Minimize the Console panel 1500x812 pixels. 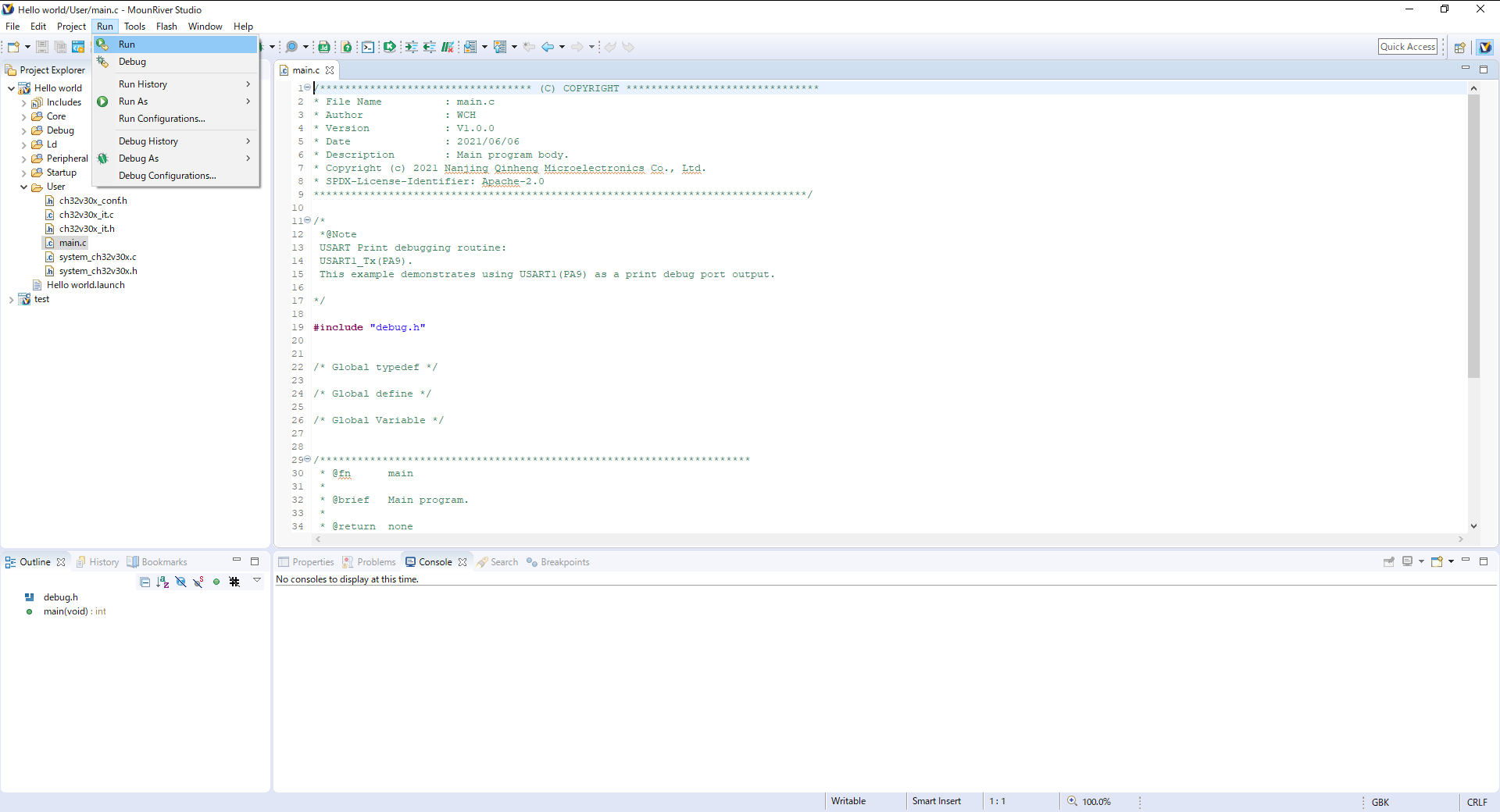click(x=1466, y=560)
